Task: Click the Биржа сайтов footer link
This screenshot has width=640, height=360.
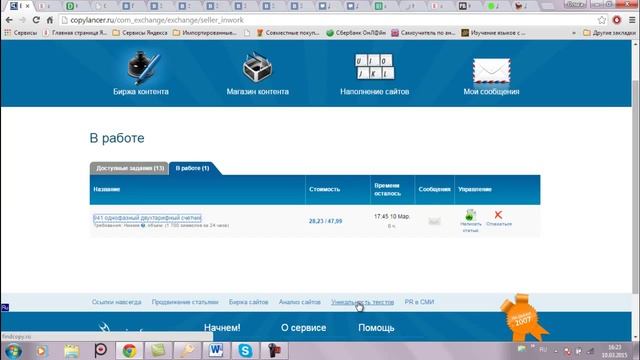Action: (249, 302)
